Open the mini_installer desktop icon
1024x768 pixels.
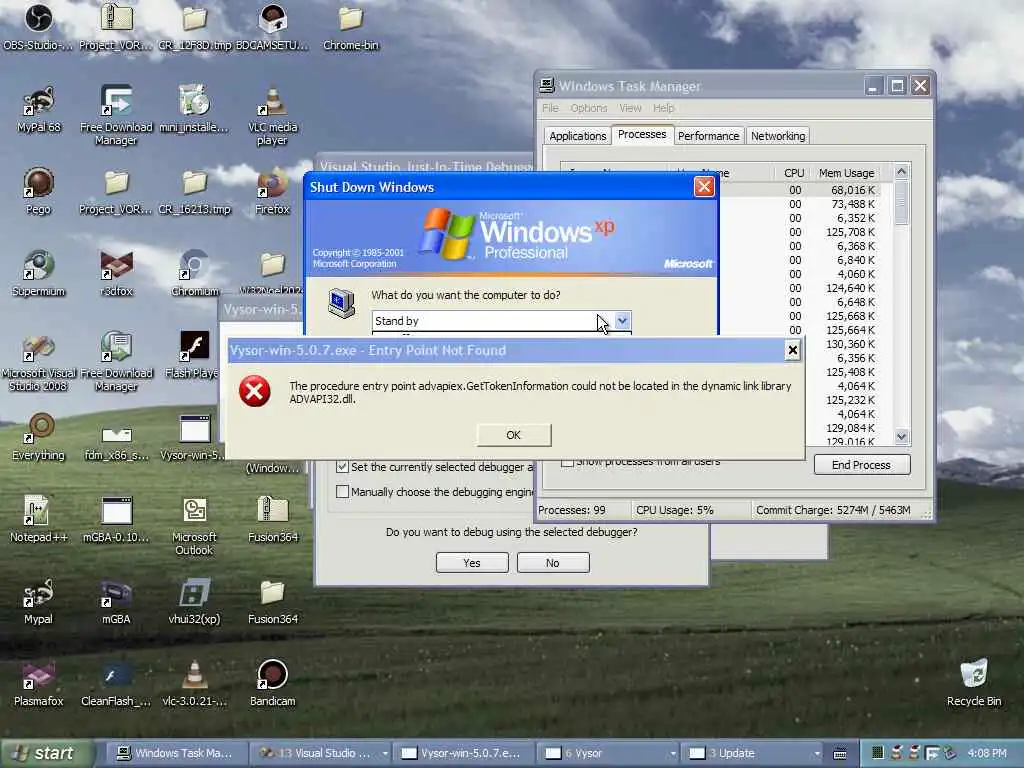tap(195, 108)
